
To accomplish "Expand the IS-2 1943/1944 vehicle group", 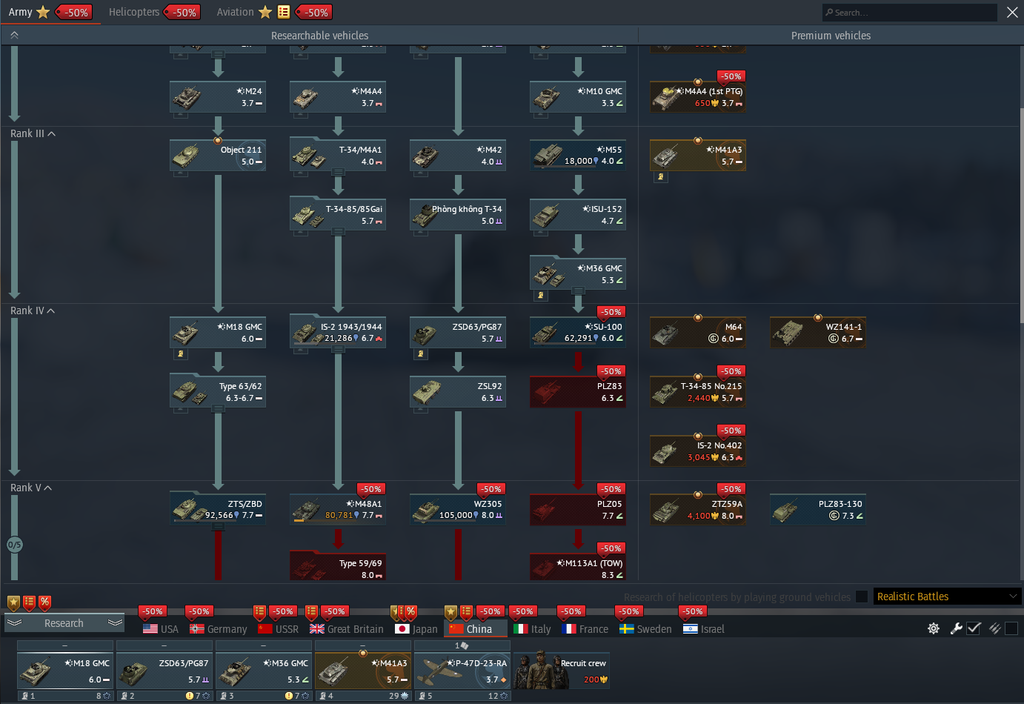I will tap(338, 332).
